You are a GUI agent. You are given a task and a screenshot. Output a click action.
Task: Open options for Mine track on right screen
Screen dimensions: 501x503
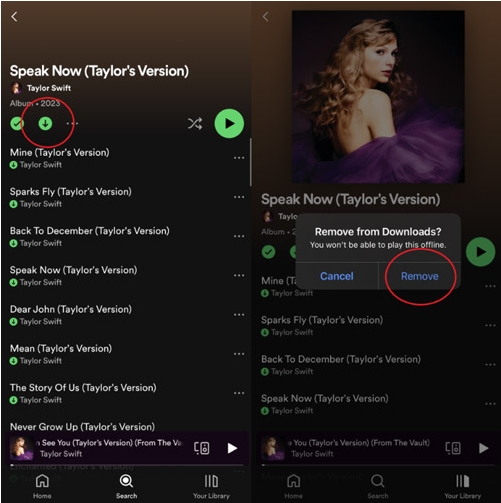pyautogui.click(x=490, y=286)
